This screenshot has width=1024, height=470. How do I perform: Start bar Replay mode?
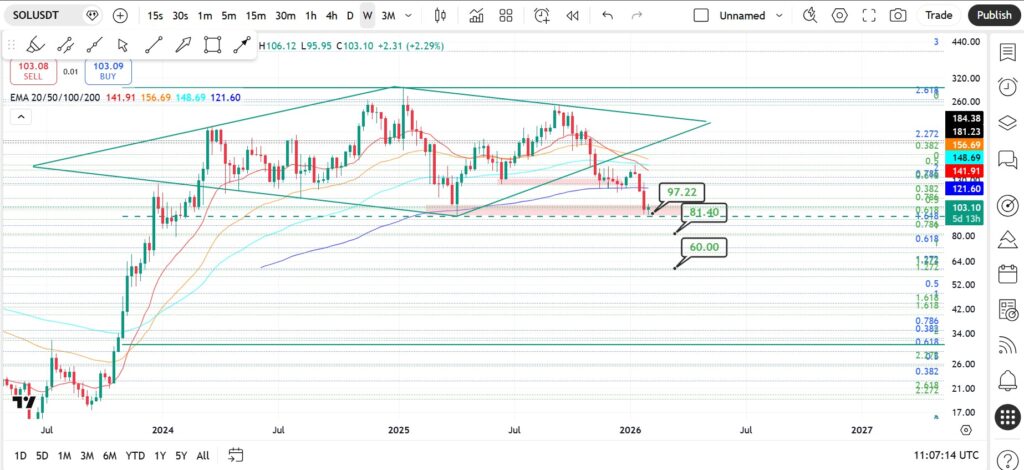tap(572, 16)
